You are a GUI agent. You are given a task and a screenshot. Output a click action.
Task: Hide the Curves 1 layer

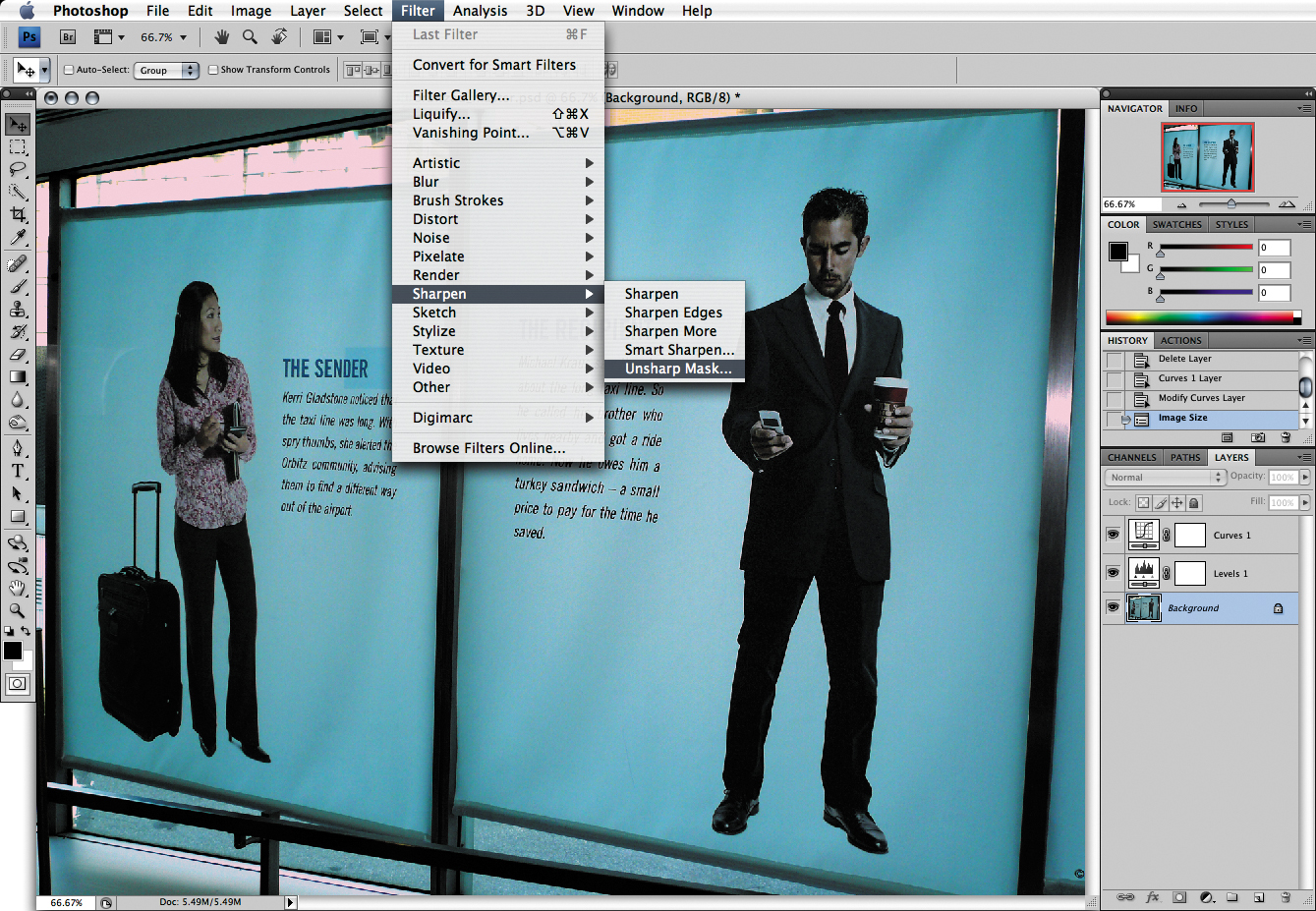click(1113, 535)
